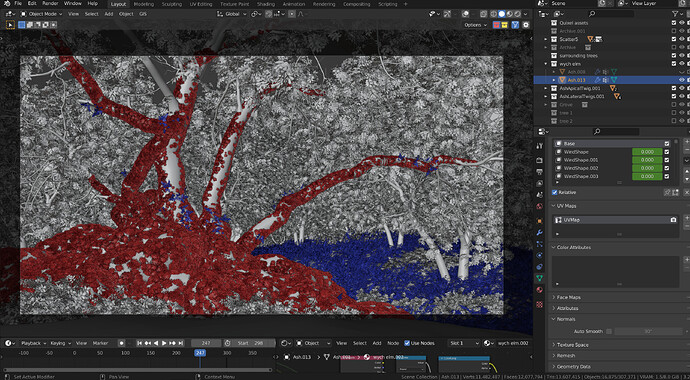Open the green Object Data properties tab
690x380 pixels.
(x=540, y=278)
